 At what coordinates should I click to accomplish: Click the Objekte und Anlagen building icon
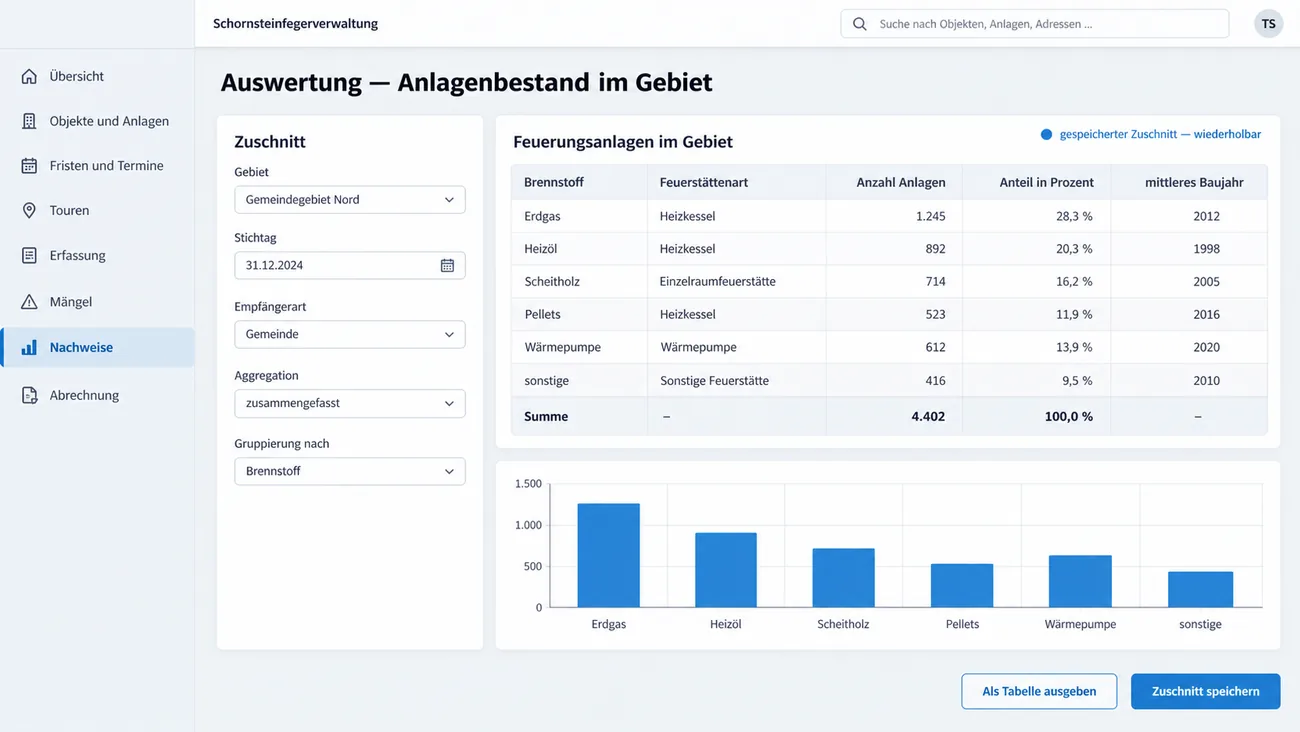pos(29,121)
